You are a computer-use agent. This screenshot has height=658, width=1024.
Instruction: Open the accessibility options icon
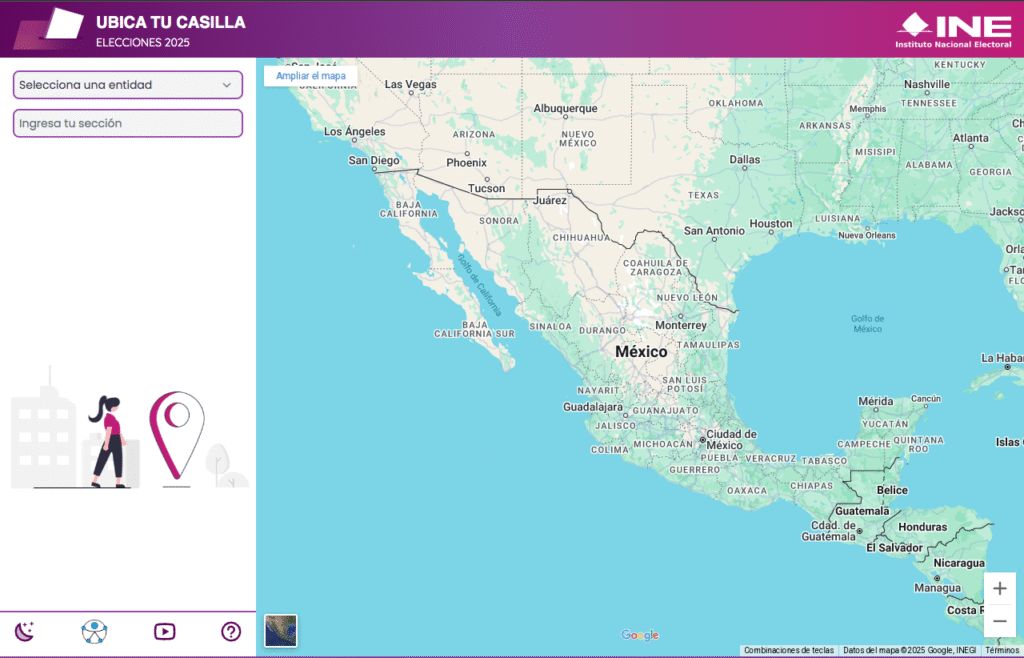94,631
